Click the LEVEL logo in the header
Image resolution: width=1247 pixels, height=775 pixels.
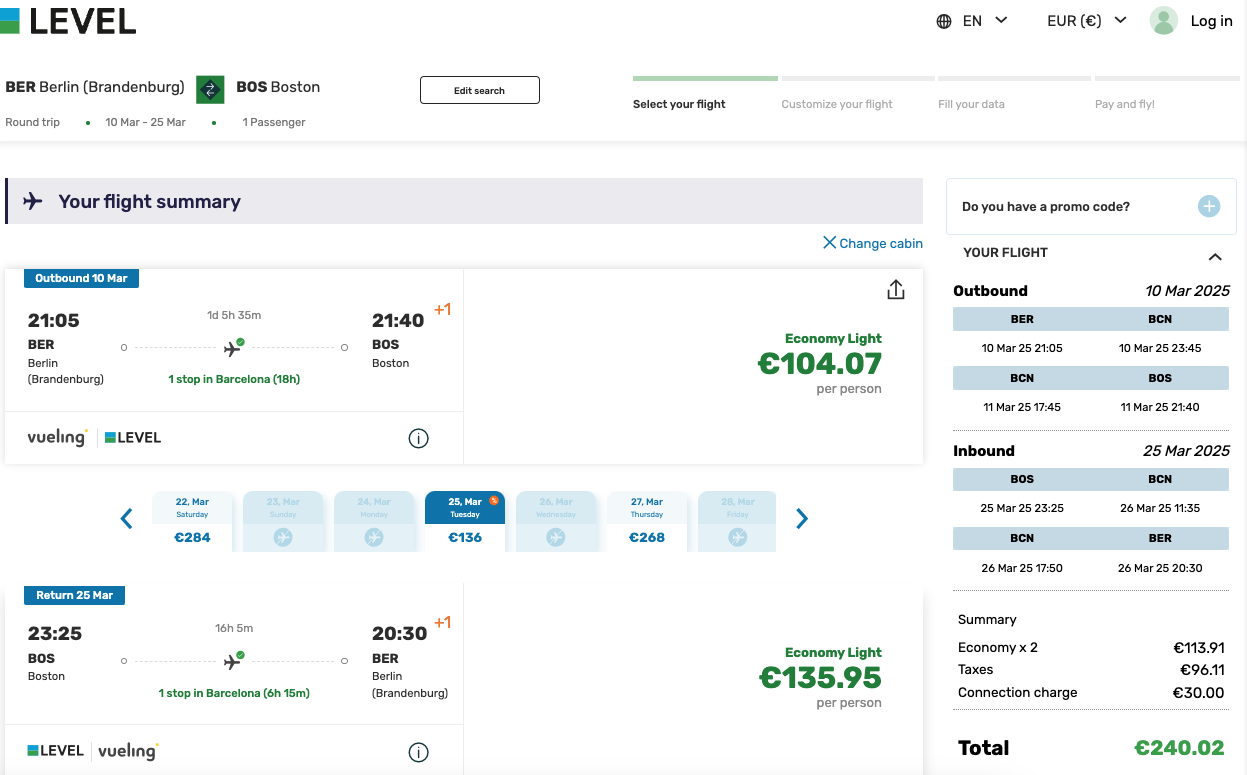pyautogui.click(x=68, y=19)
